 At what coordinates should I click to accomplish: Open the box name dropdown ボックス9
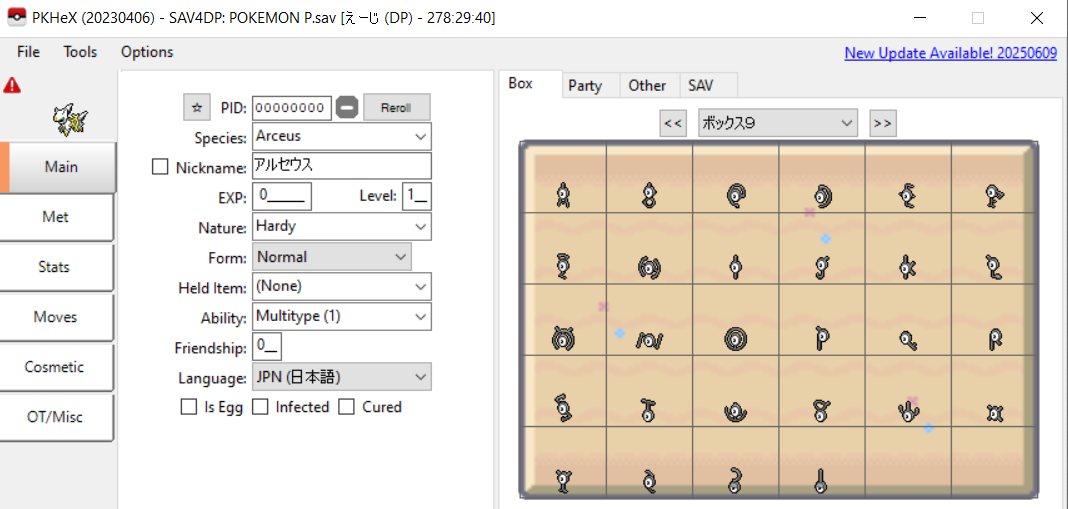[x=778, y=123]
